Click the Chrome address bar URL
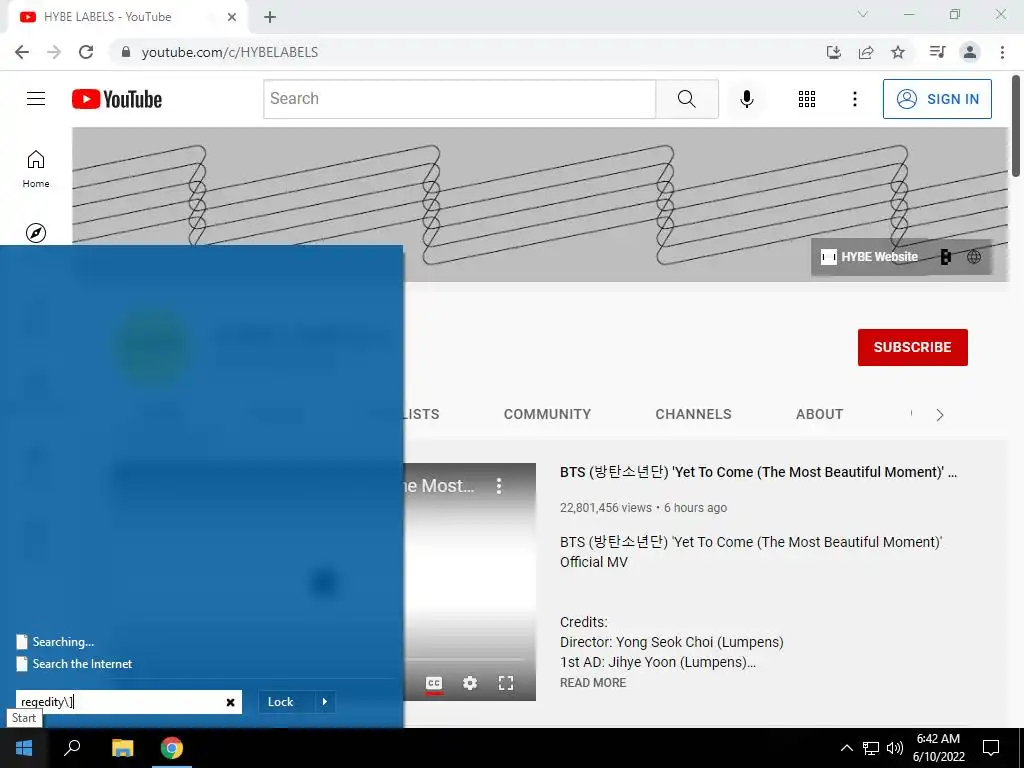1024x768 pixels. coord(230,52)
